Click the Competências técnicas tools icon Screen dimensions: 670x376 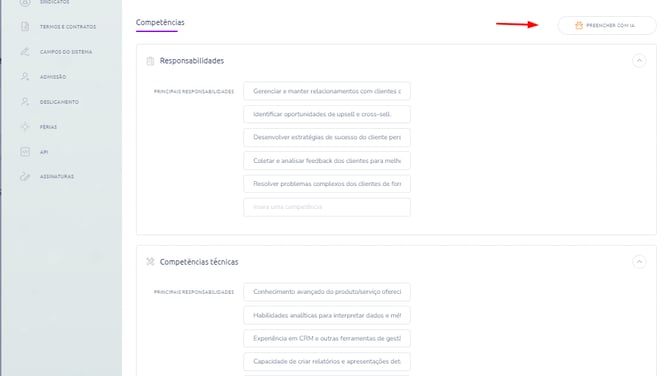click(x=150, y=261)
